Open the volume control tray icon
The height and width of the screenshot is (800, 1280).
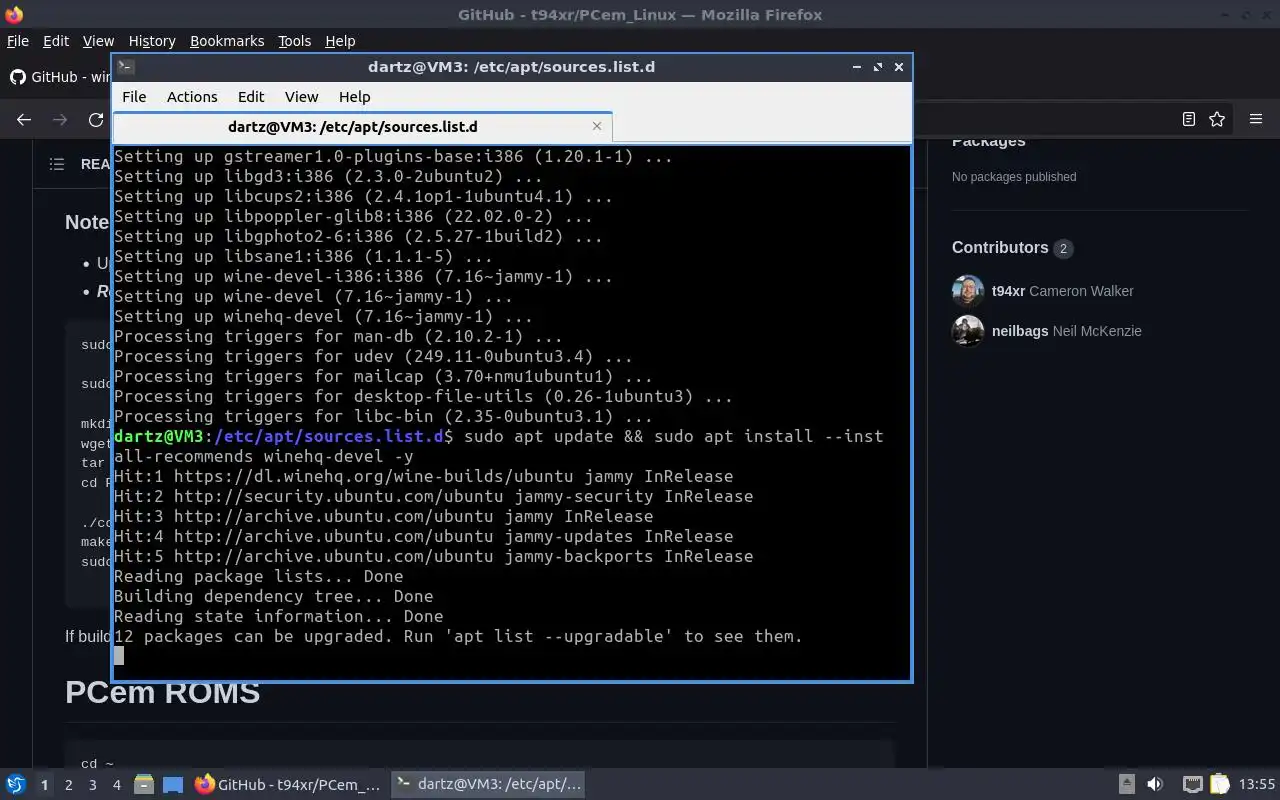pyautogui.click(x=1155, y=785)
